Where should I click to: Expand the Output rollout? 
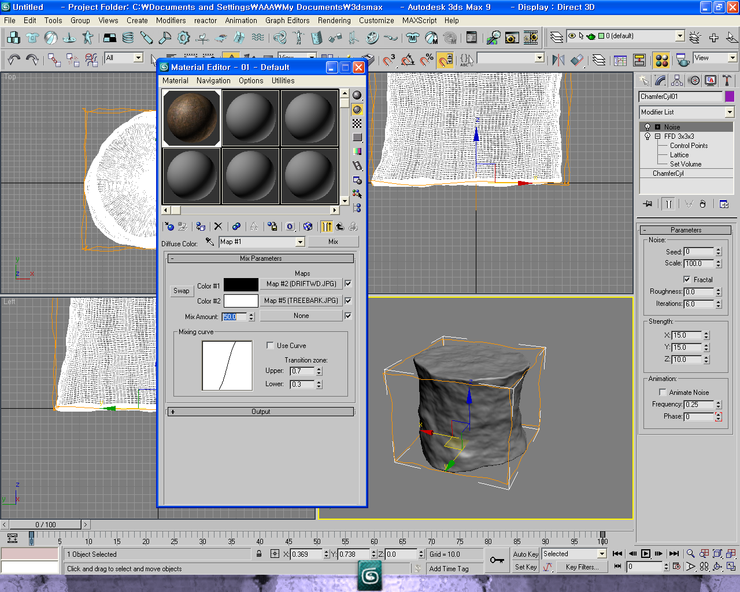(261, 412)
